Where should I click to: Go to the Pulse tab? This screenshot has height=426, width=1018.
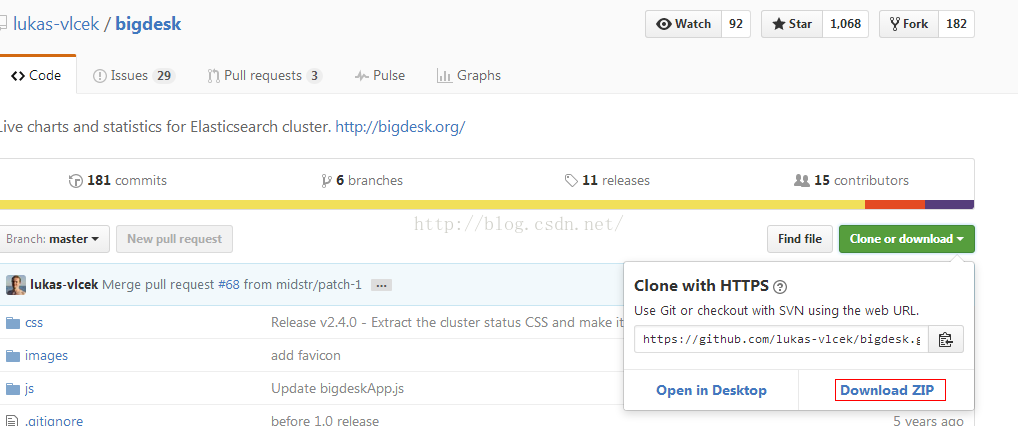380,76
